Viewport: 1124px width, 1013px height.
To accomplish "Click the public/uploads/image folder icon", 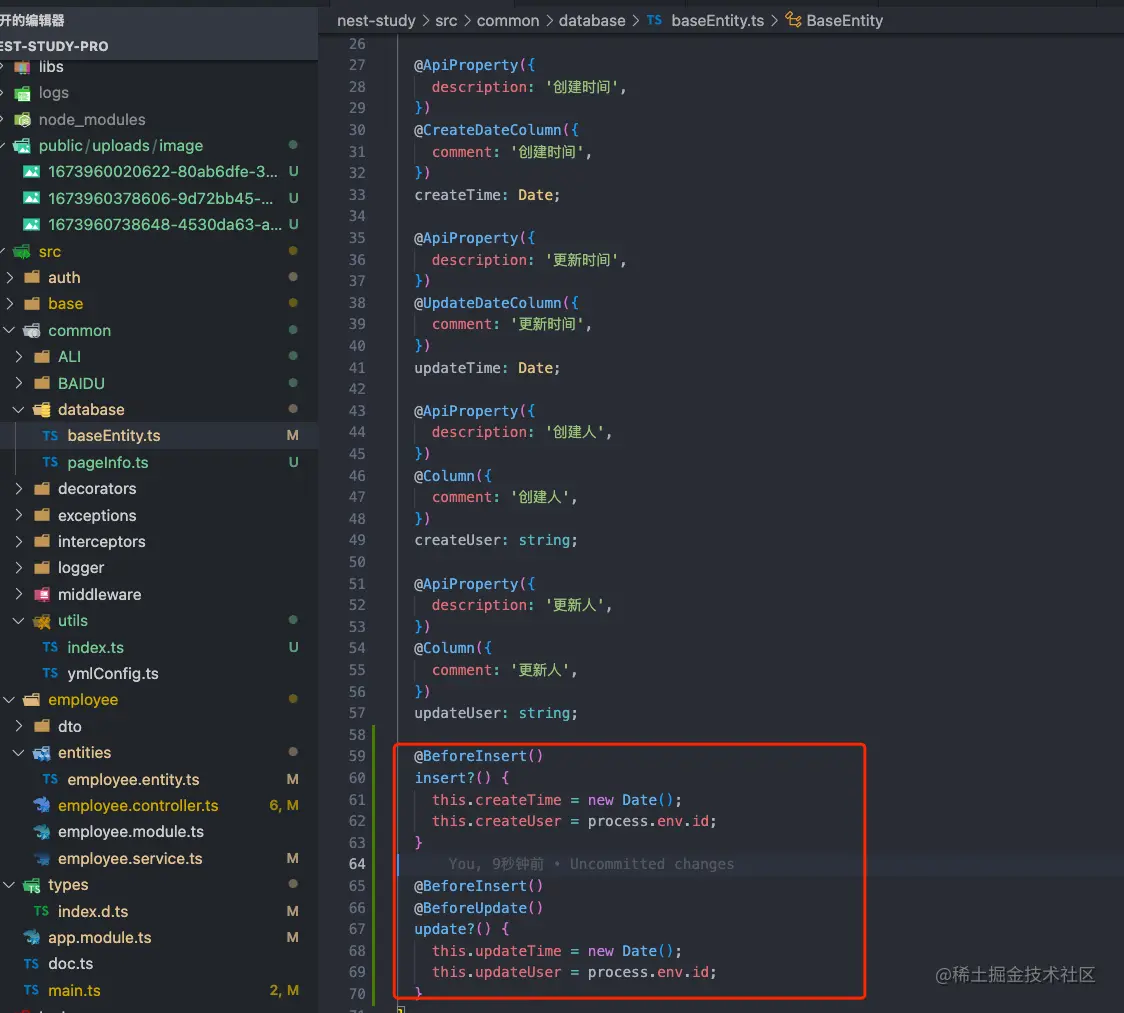I will (x=22, y=146).
